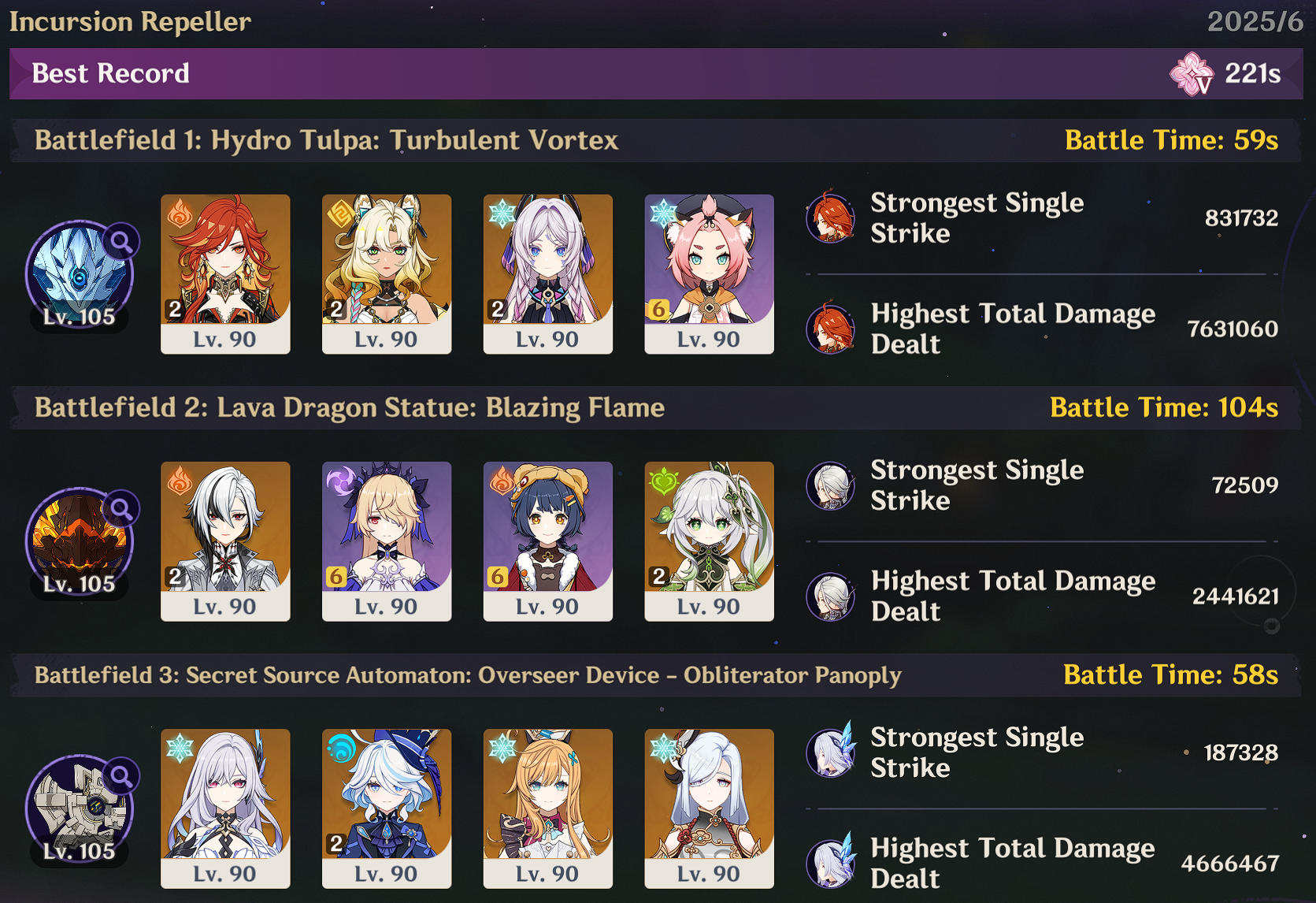Select the pink-haired cat-eared Cryo character card
The image size is (1316, 903).
tap(709, 274)
